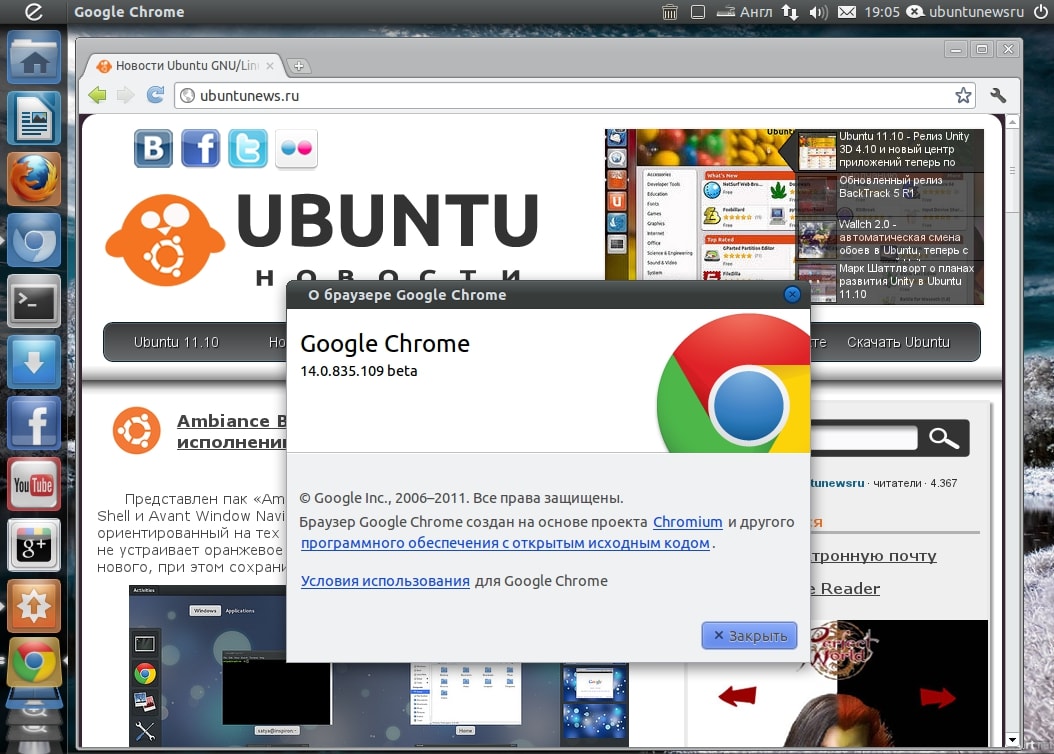Open the ubuntunewsru user menu
The image size is (1054, 754).
965,11
